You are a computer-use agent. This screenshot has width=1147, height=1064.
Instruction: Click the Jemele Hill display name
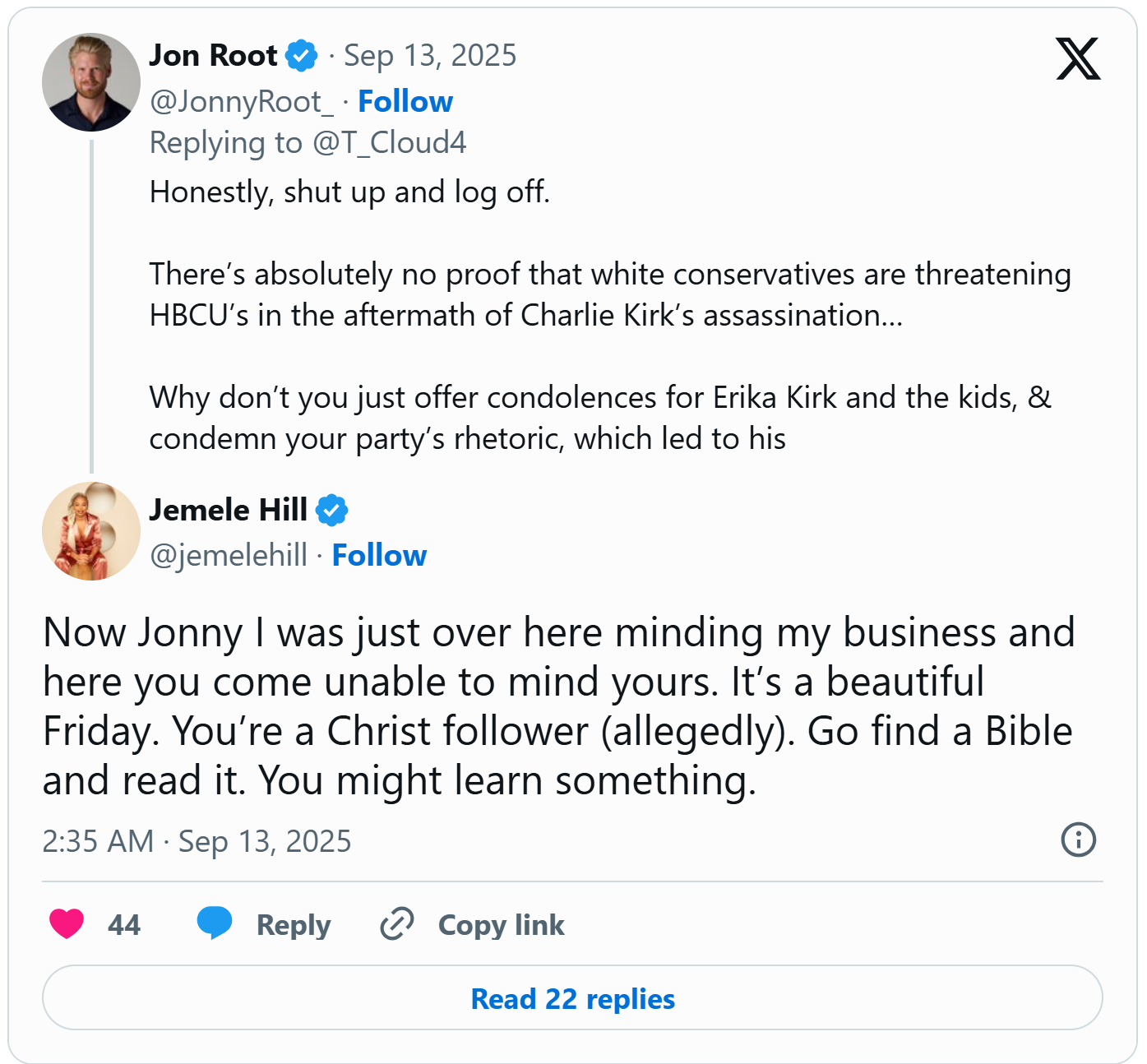click(x=228, y=510)
